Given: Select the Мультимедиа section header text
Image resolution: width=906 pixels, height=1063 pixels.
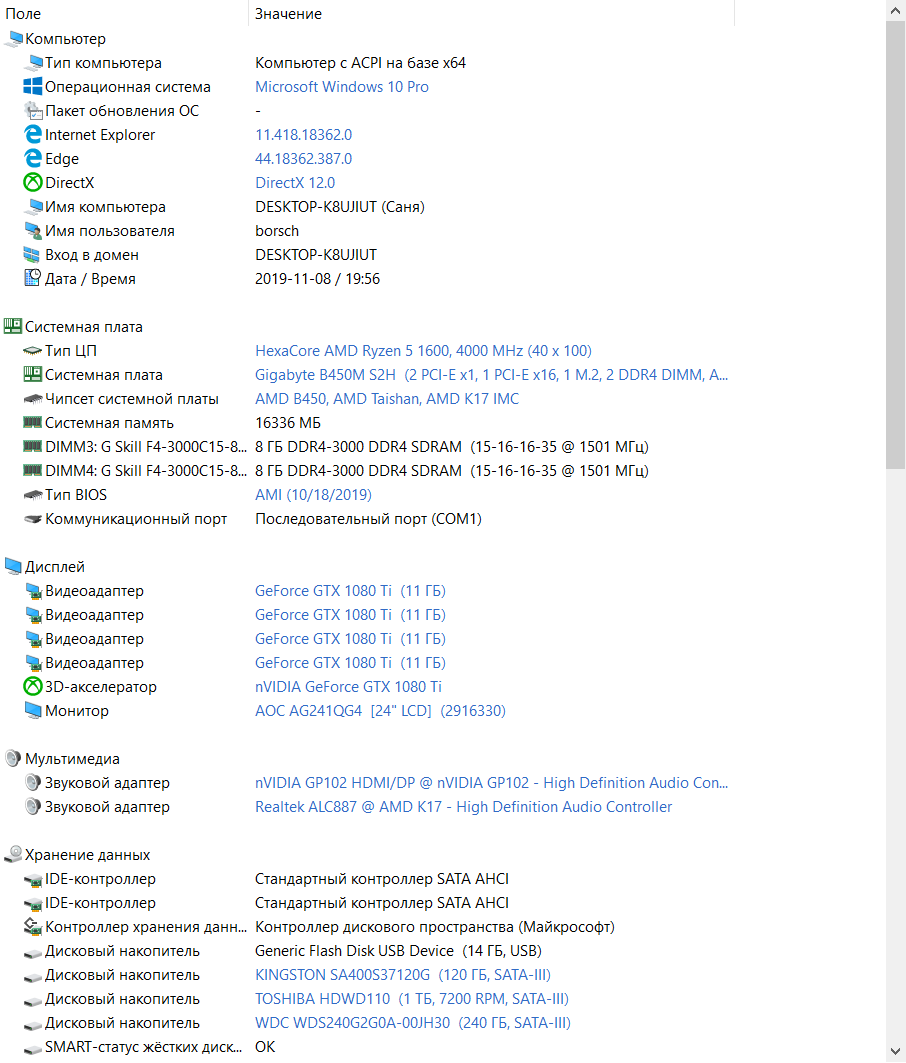Looking at the screenshot, I should pyautogui.click(x=72, y=759).
